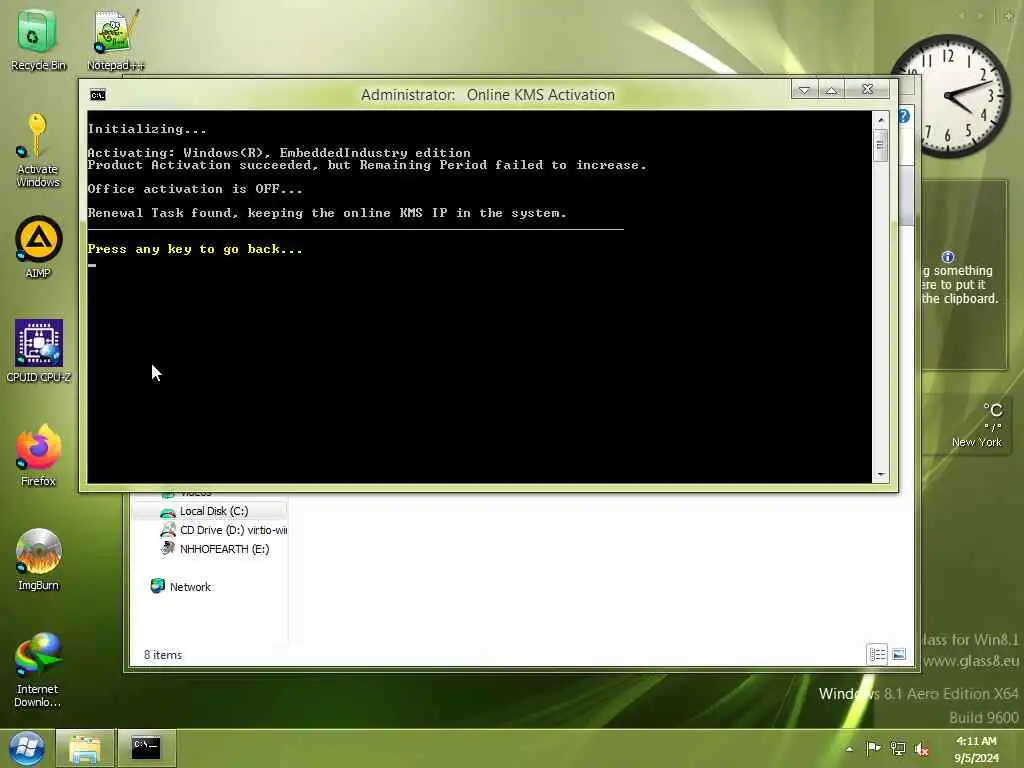Select the ImgBurn desktop icon
The image size is (1024, 768).
coord(38,559)
